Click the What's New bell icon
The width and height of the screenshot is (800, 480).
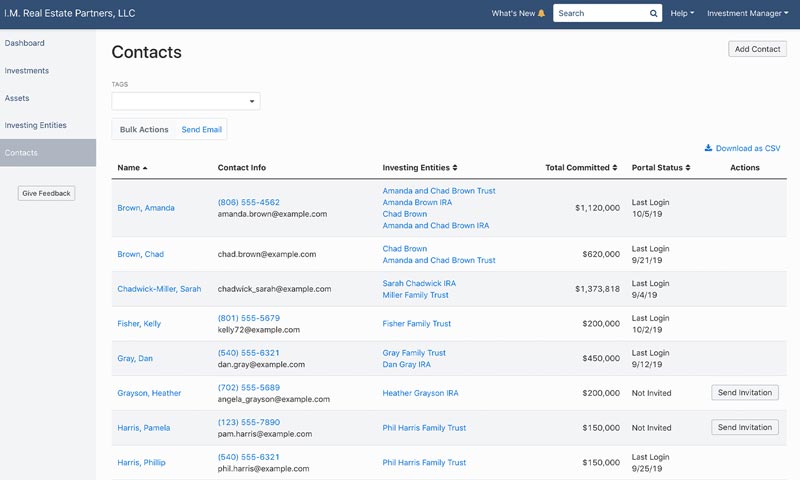[x=541, y=14]
